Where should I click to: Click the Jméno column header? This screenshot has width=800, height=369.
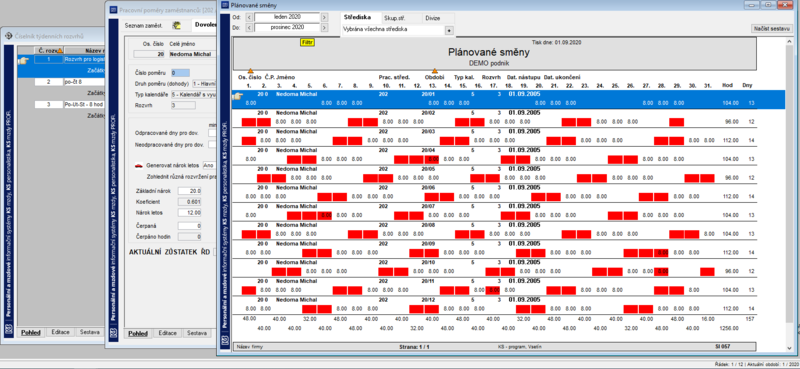coord(285,77)
